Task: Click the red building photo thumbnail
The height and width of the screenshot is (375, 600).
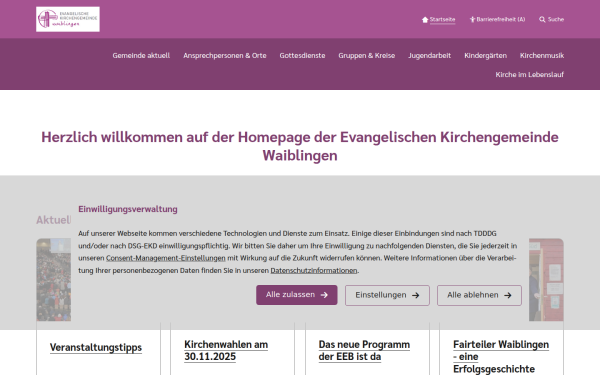Action: (546, 280)
